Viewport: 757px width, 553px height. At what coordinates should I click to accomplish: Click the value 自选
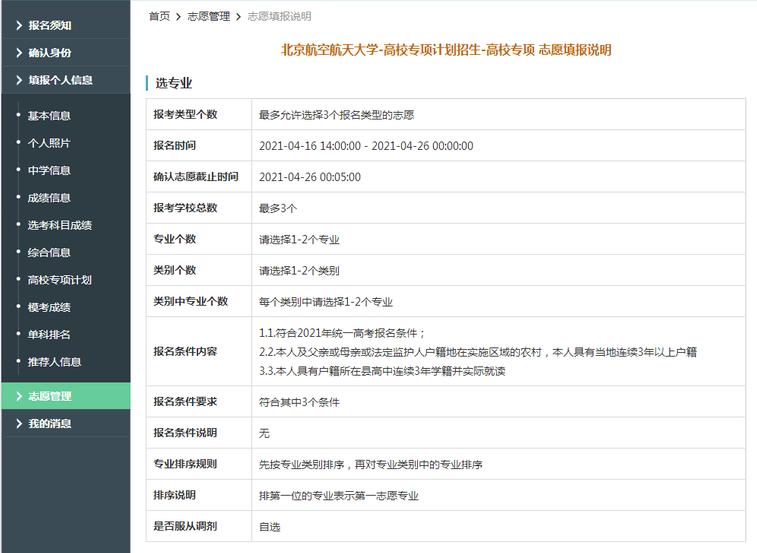(269, 526)
